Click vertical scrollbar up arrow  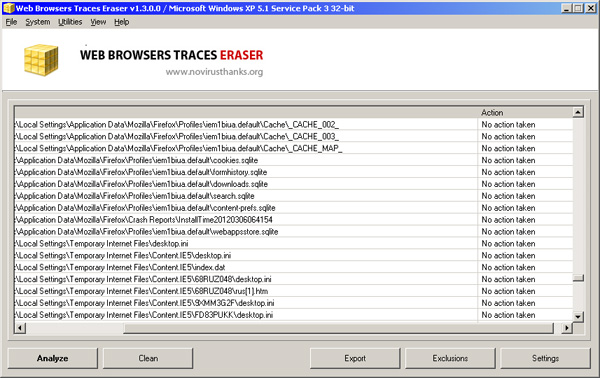click(578, 112)
